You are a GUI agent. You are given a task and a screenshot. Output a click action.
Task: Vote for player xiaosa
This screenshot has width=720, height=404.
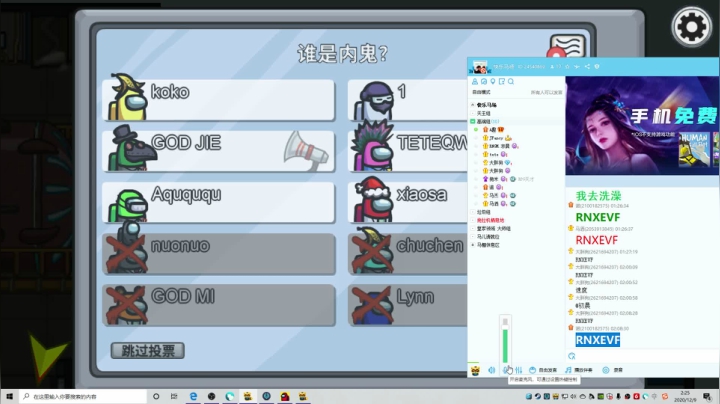408,202
